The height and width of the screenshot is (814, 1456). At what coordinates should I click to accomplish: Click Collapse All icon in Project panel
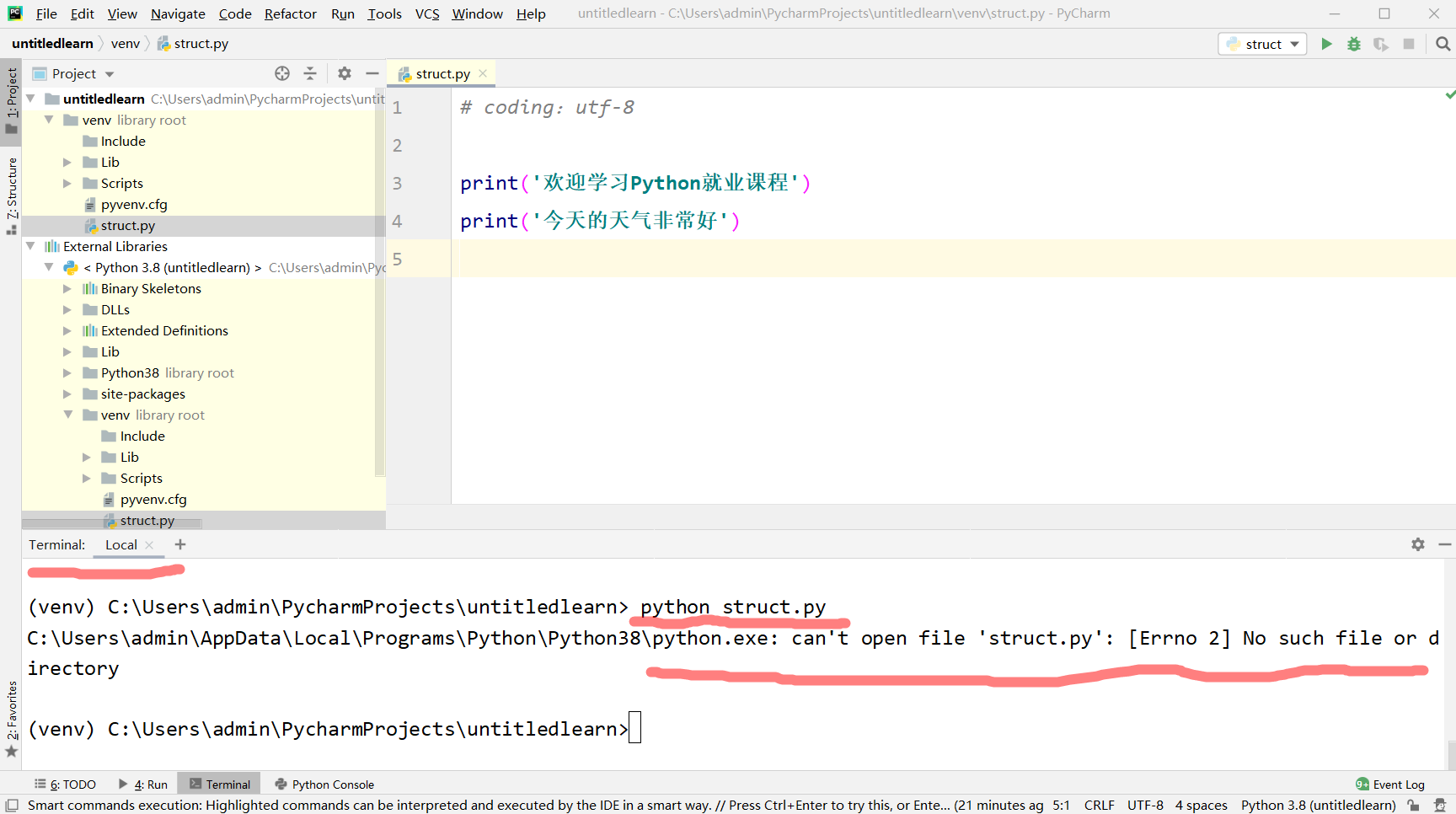[310, 73]
